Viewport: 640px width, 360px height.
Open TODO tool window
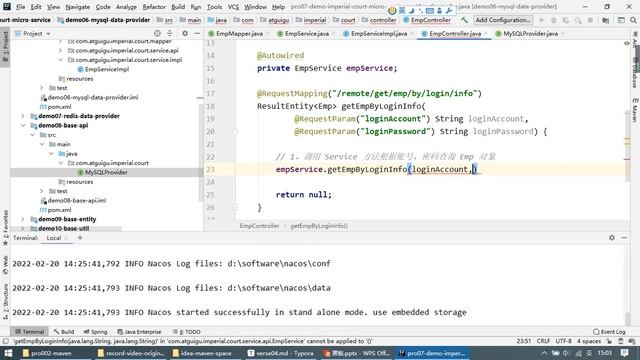click(x=187, y=332)
